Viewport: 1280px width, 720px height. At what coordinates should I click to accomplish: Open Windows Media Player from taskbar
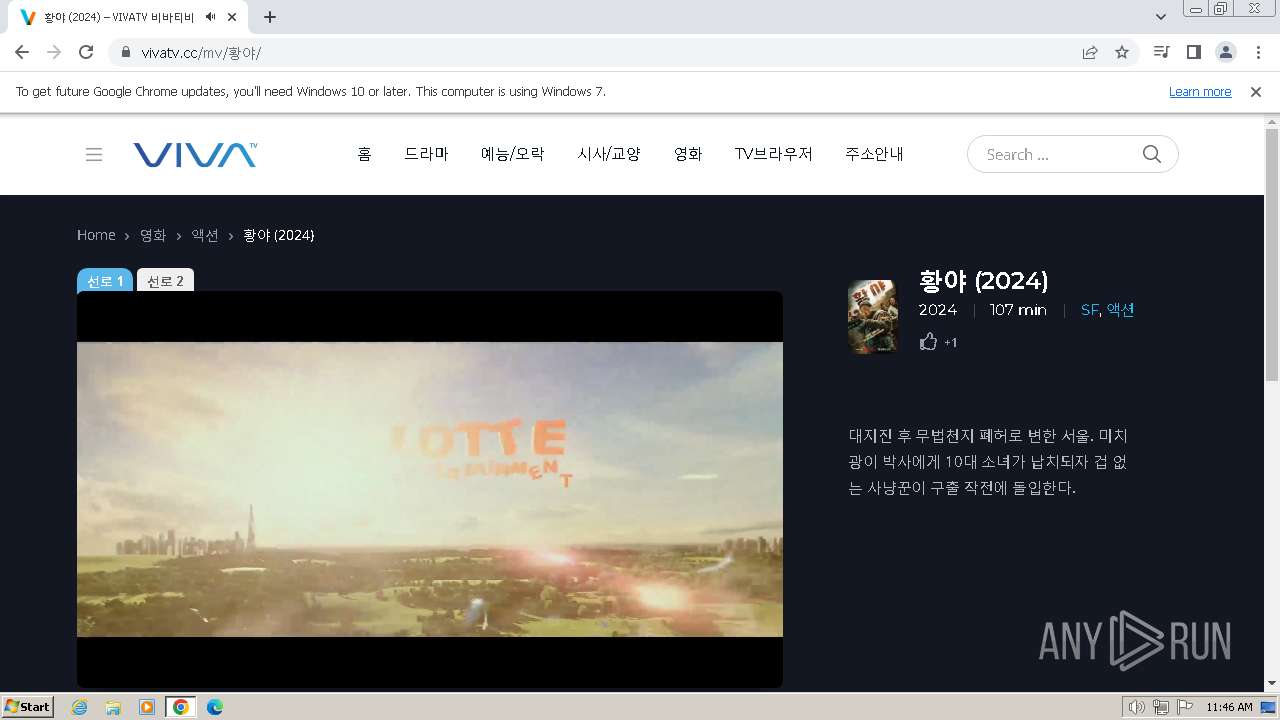[147, 707]
